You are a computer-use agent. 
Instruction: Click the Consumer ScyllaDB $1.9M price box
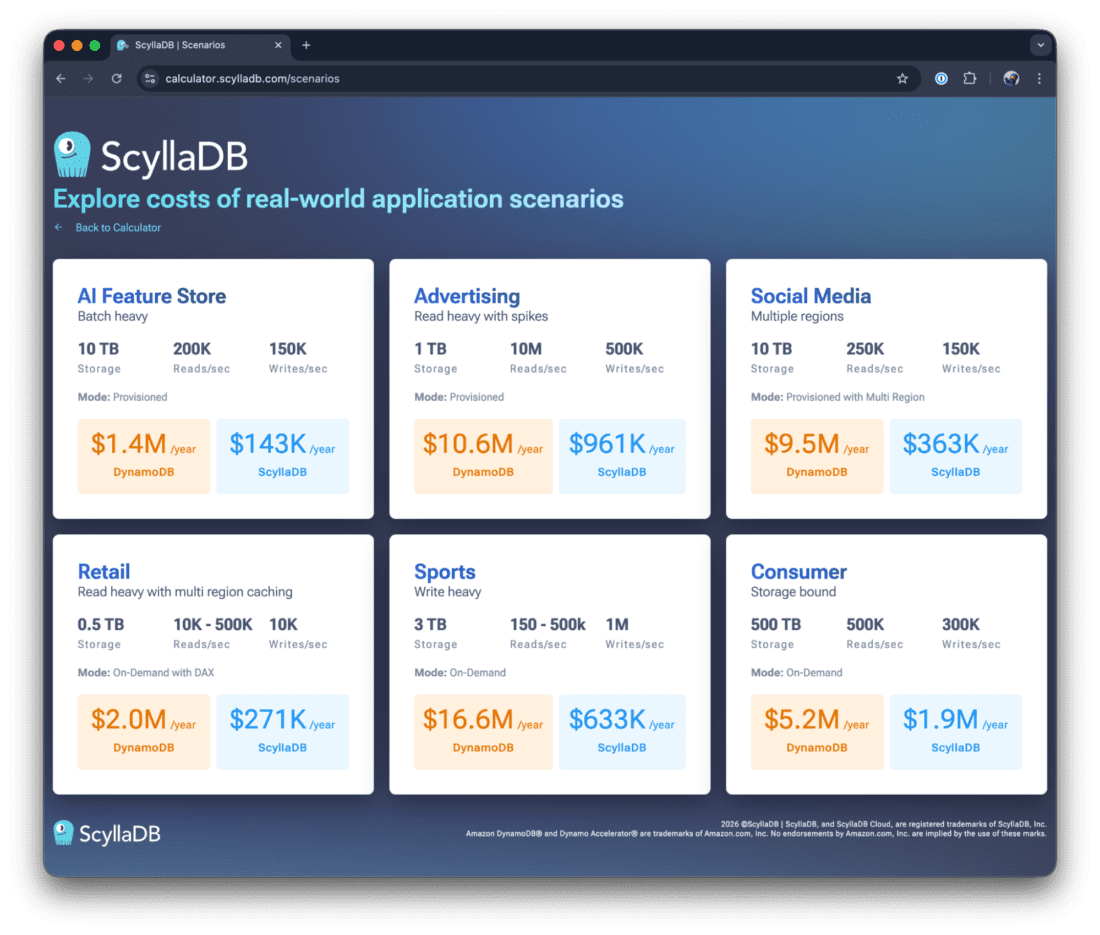955,731
